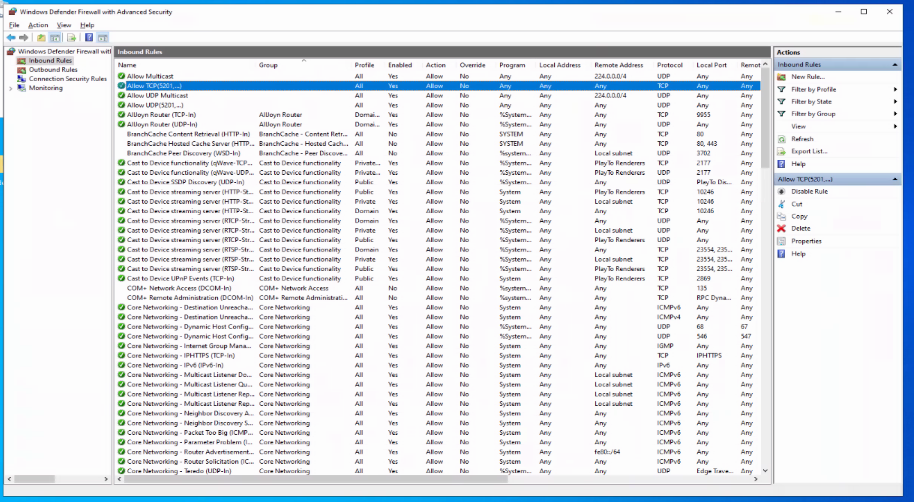914x502 pixels.
Task: Click check icon of Core Networking - Teredo (UDP-In)
Action: click(121, 471)
